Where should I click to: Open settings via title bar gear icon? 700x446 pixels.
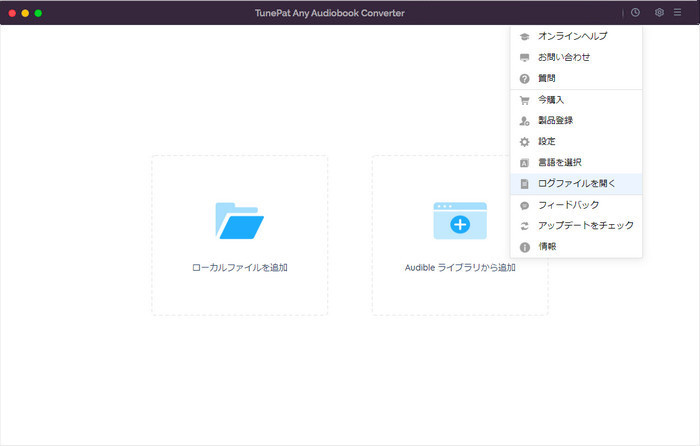659,13
